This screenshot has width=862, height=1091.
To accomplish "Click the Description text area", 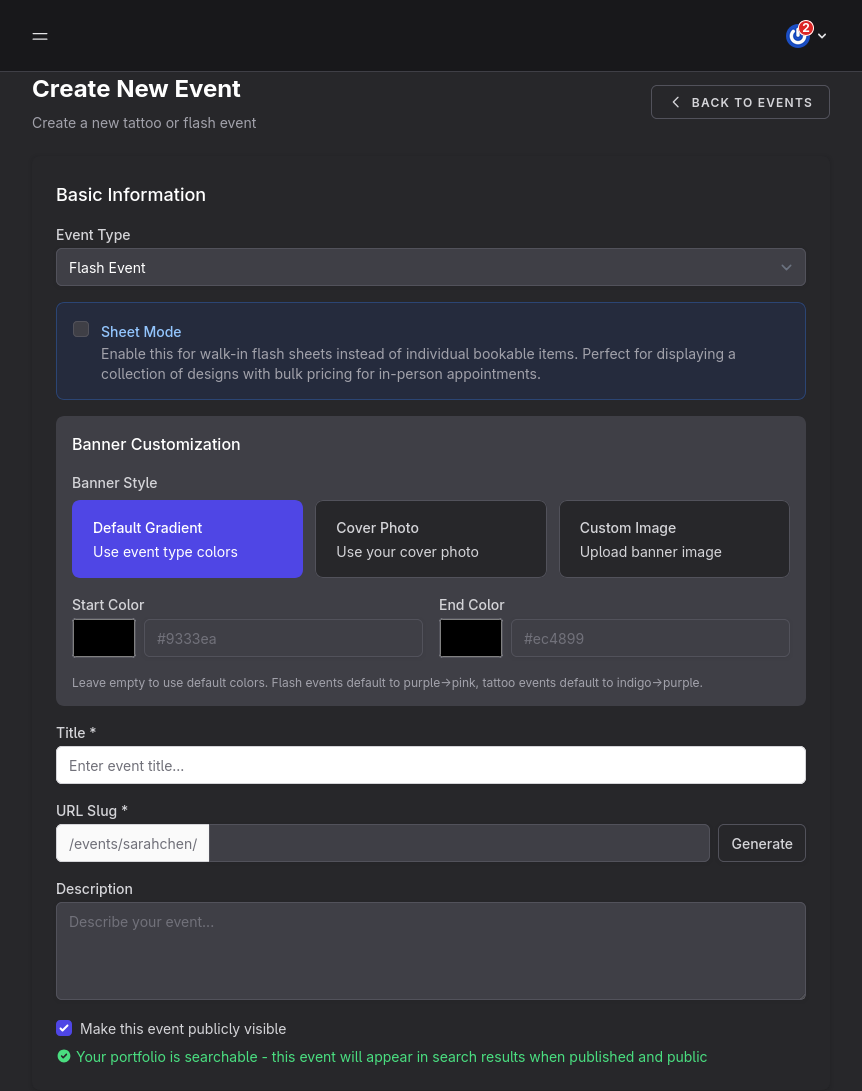I will click(x=430, y=950).
